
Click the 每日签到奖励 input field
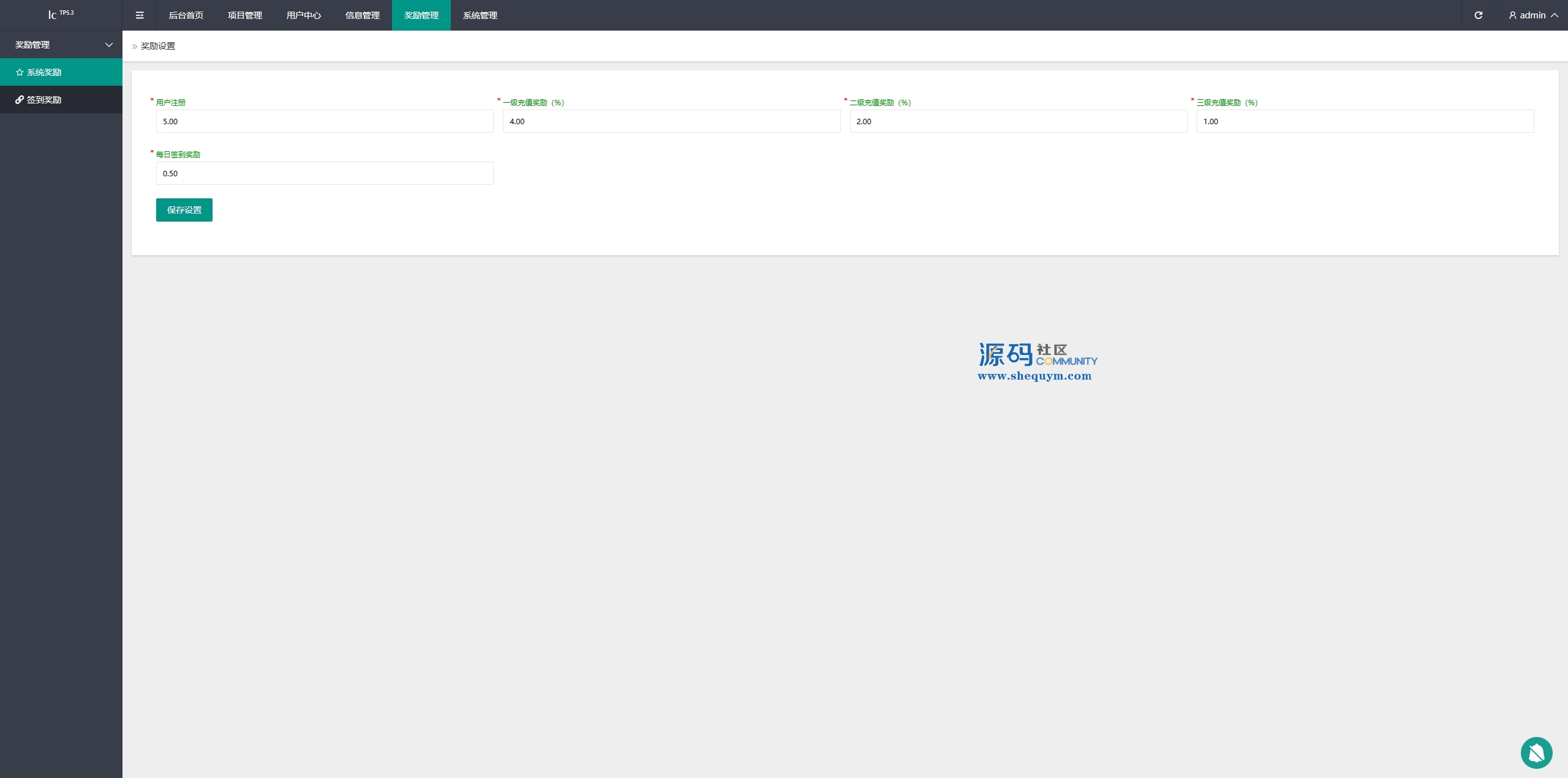(x=324, y=173)
